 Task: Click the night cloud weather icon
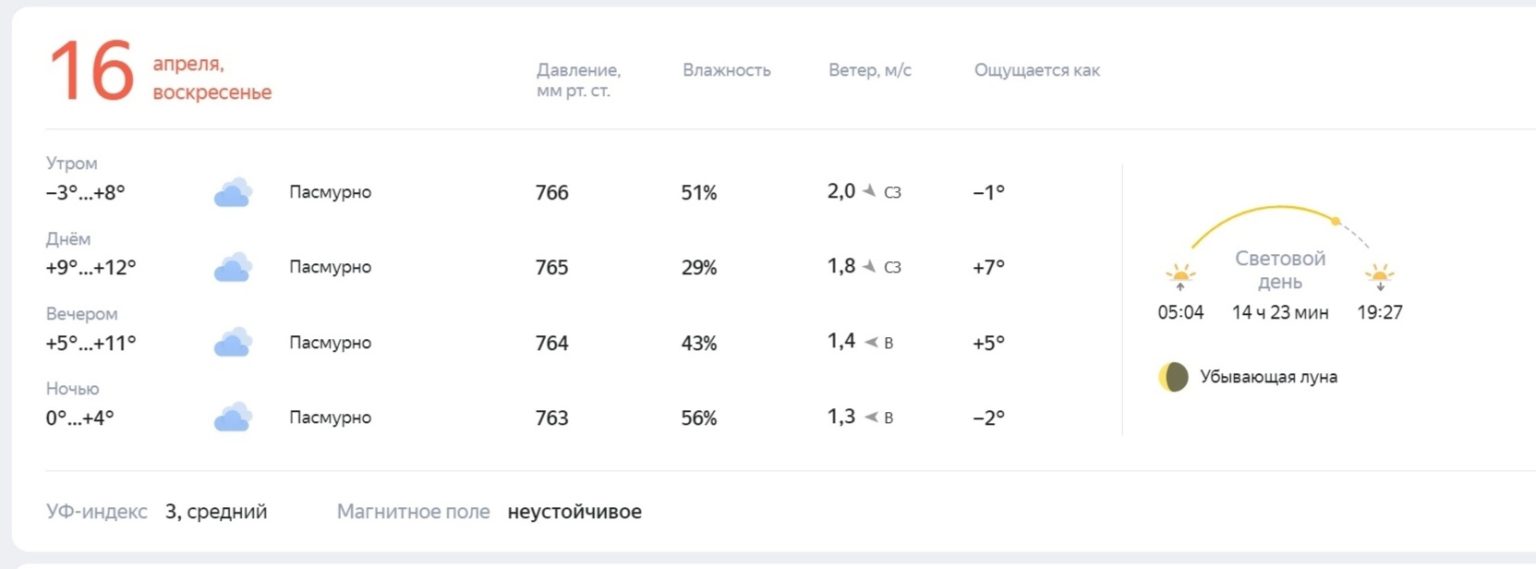[232, 417]
